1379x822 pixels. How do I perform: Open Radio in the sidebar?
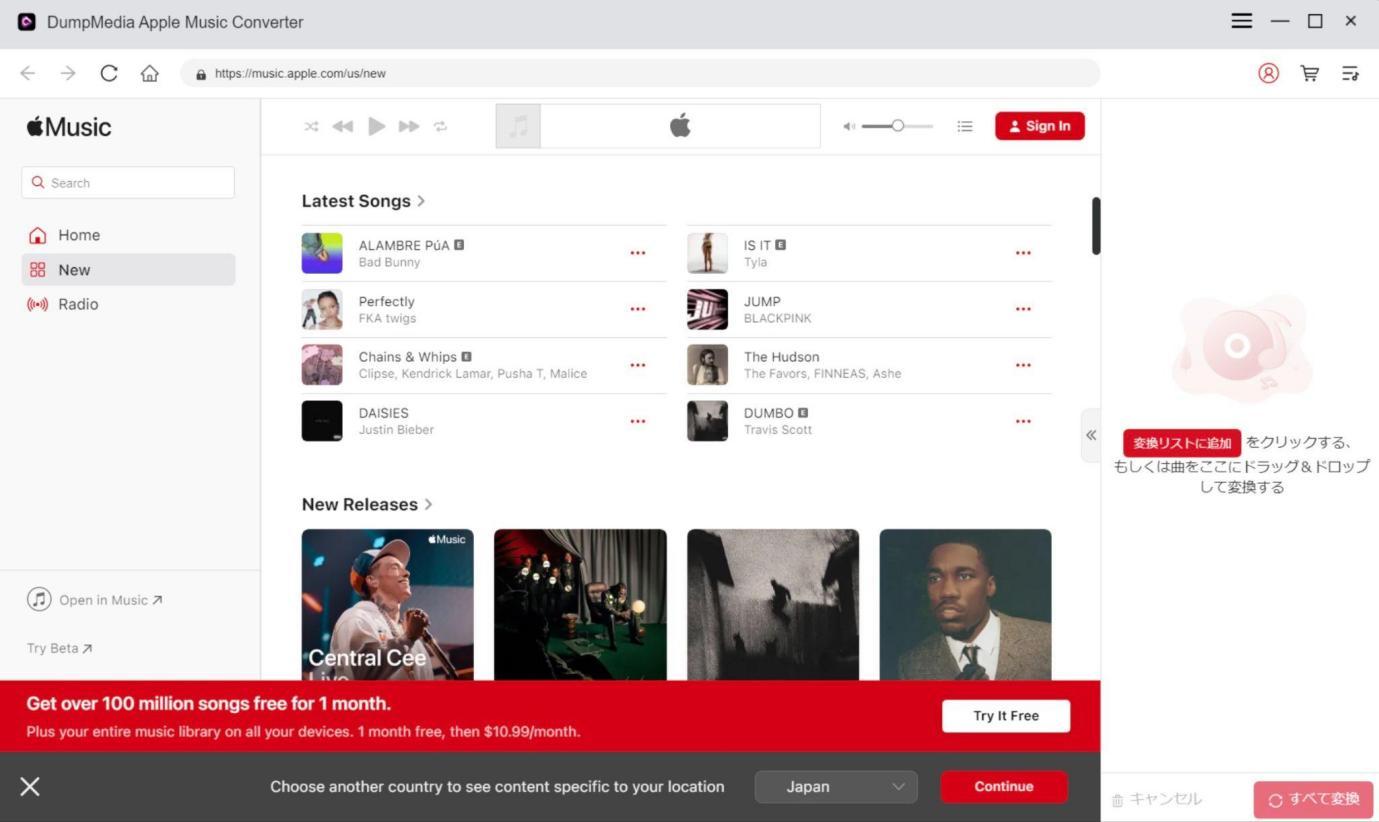[x=128, y=304]
